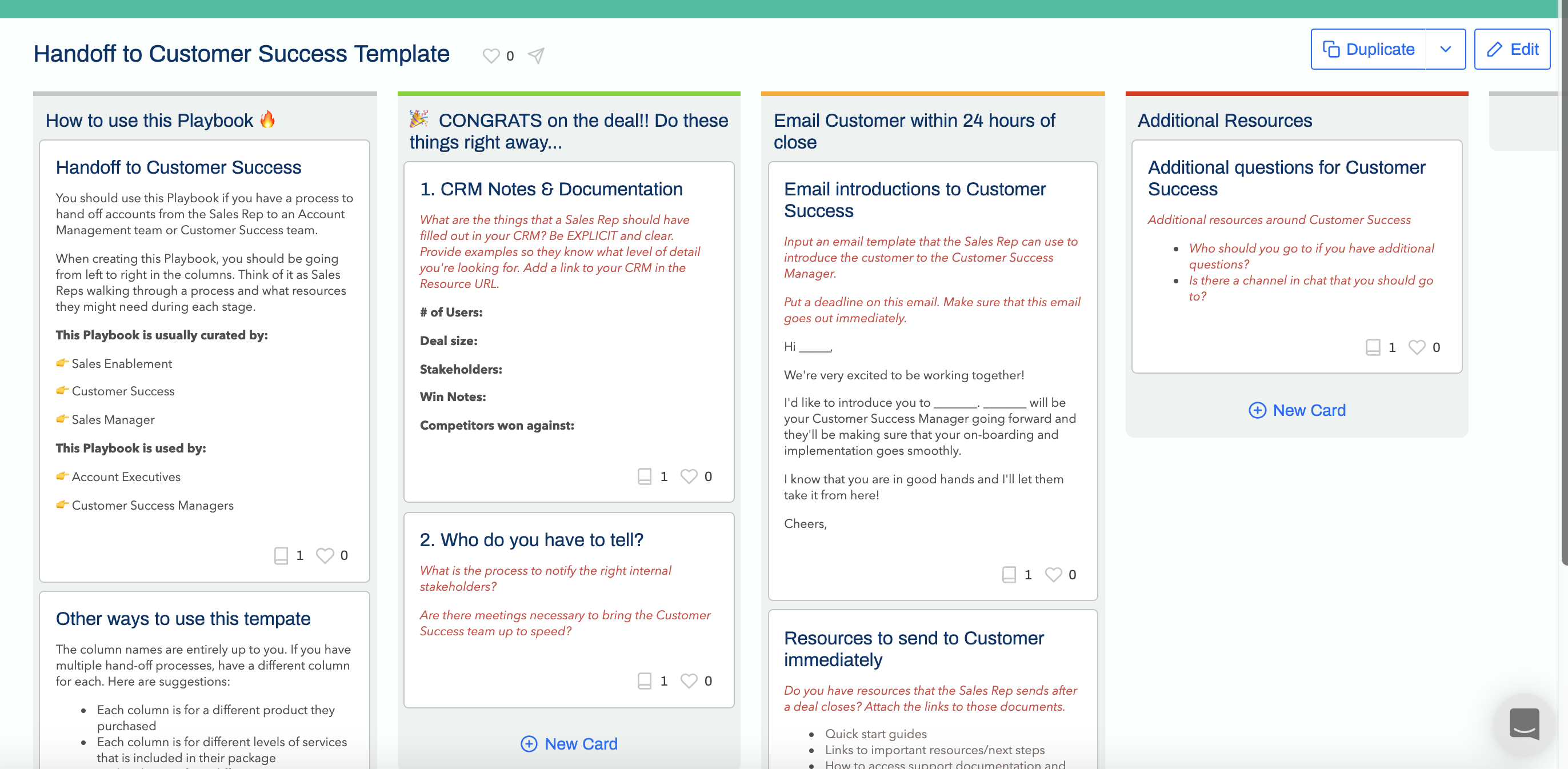
Task: Click the 'Competitors won against:' label
Action: click(x=497, y=426)
